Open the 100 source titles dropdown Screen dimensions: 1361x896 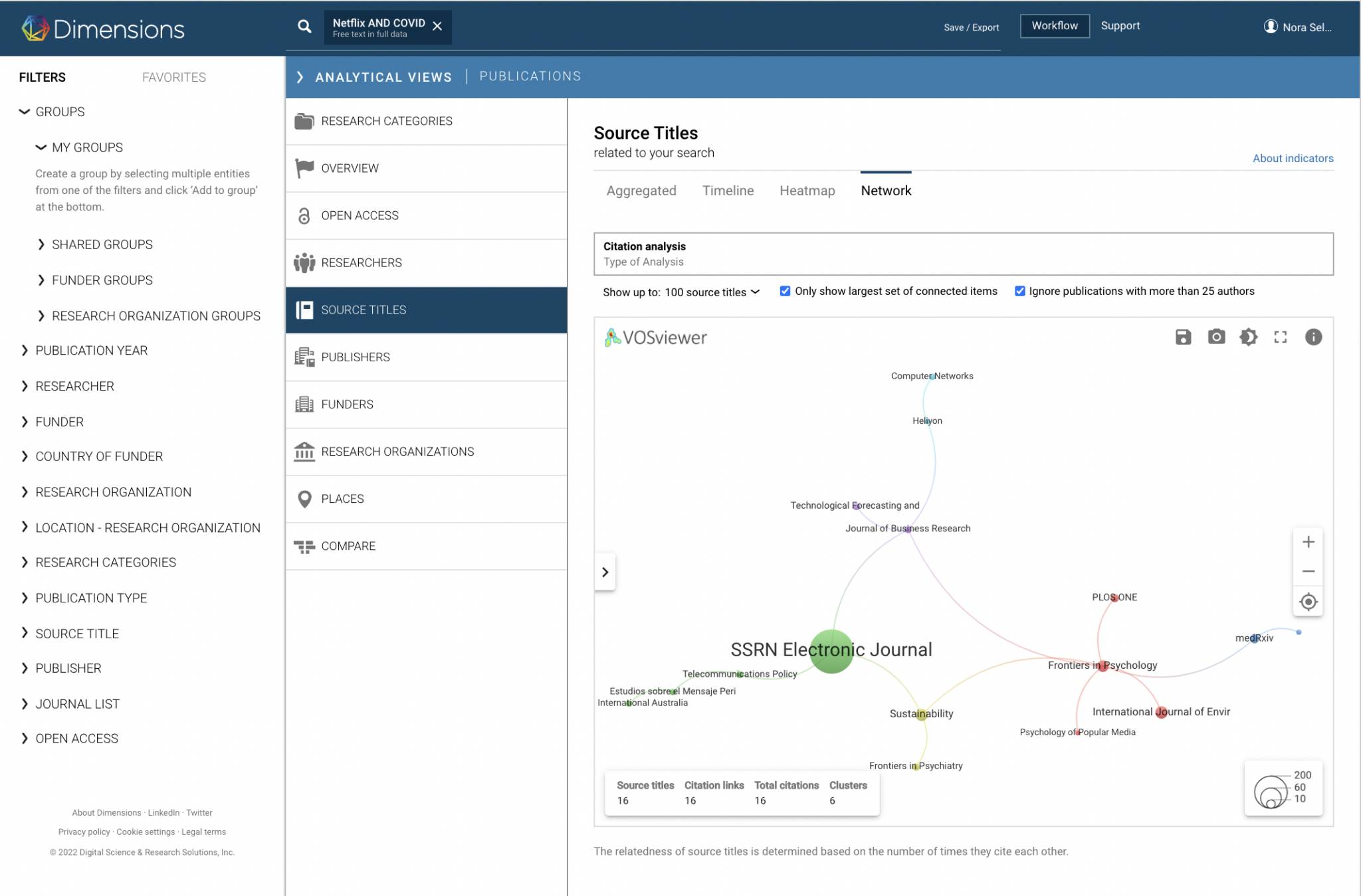[712, 292]
